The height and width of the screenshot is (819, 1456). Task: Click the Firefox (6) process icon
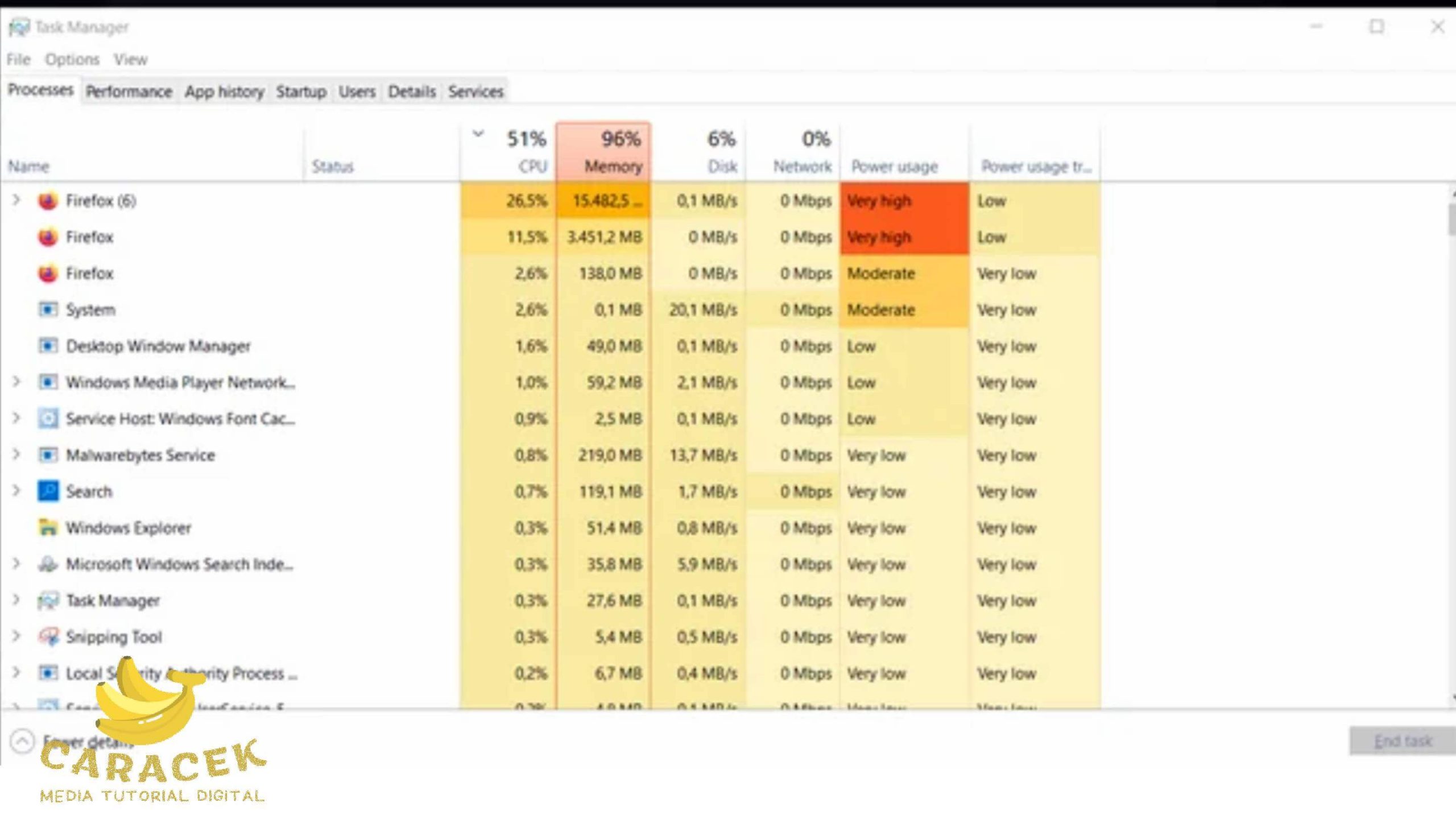(48, 201)
